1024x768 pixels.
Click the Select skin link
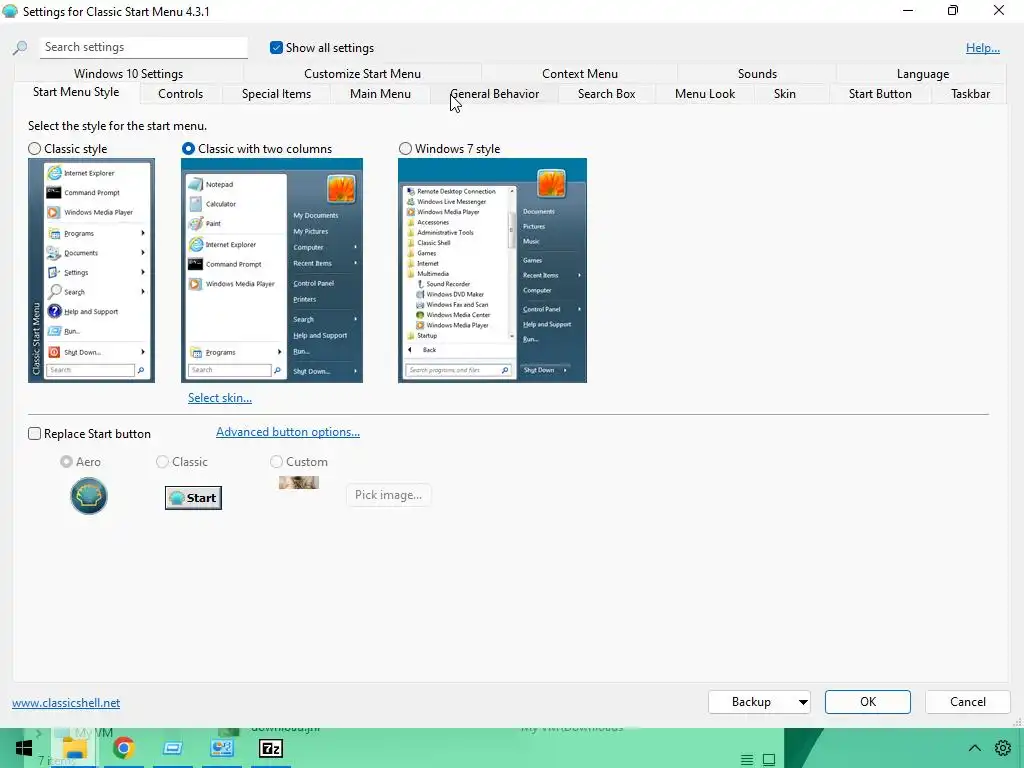[x=219, y=398]
